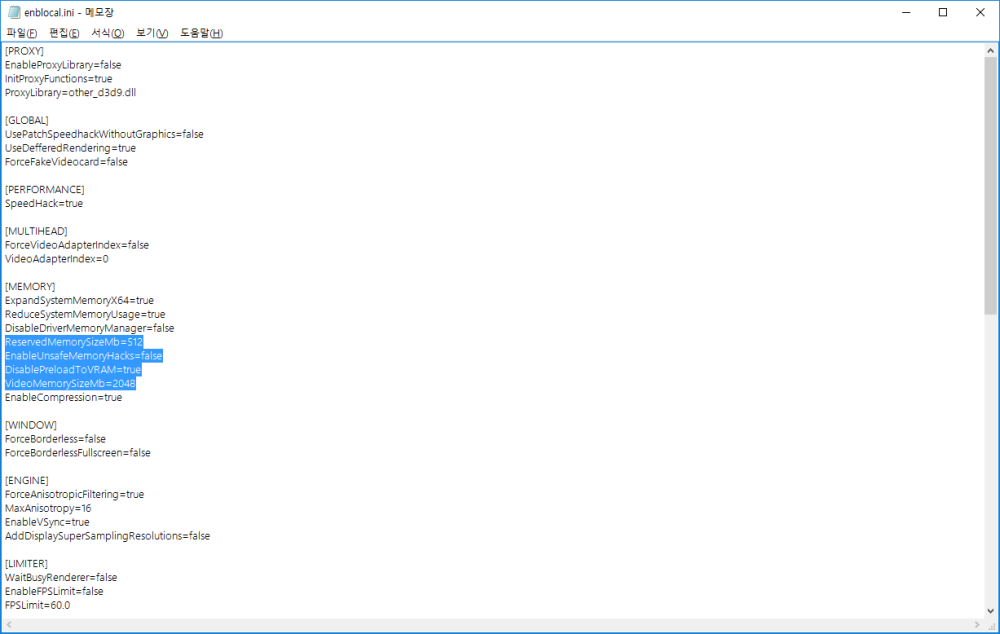
Task: Open the 도움말(H) menu
Action: pos(201,33)
